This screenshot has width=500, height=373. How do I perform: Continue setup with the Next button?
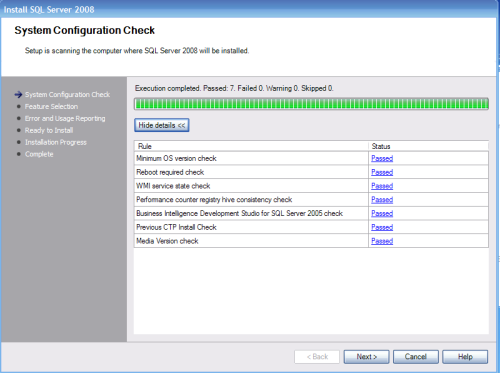point(366,357)
